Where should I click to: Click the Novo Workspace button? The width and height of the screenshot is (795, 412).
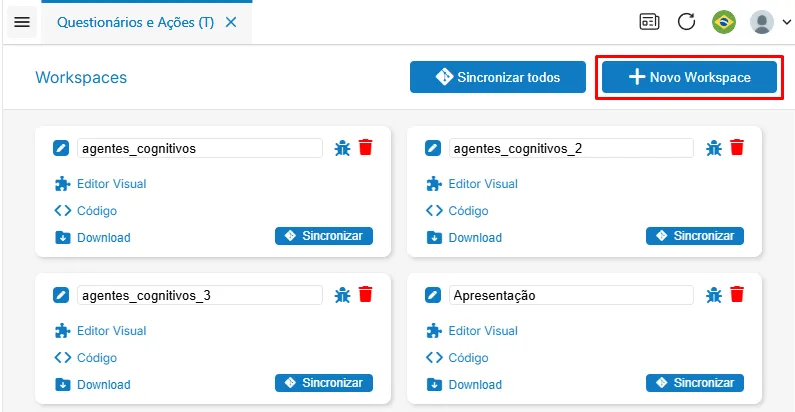point(689,77)
